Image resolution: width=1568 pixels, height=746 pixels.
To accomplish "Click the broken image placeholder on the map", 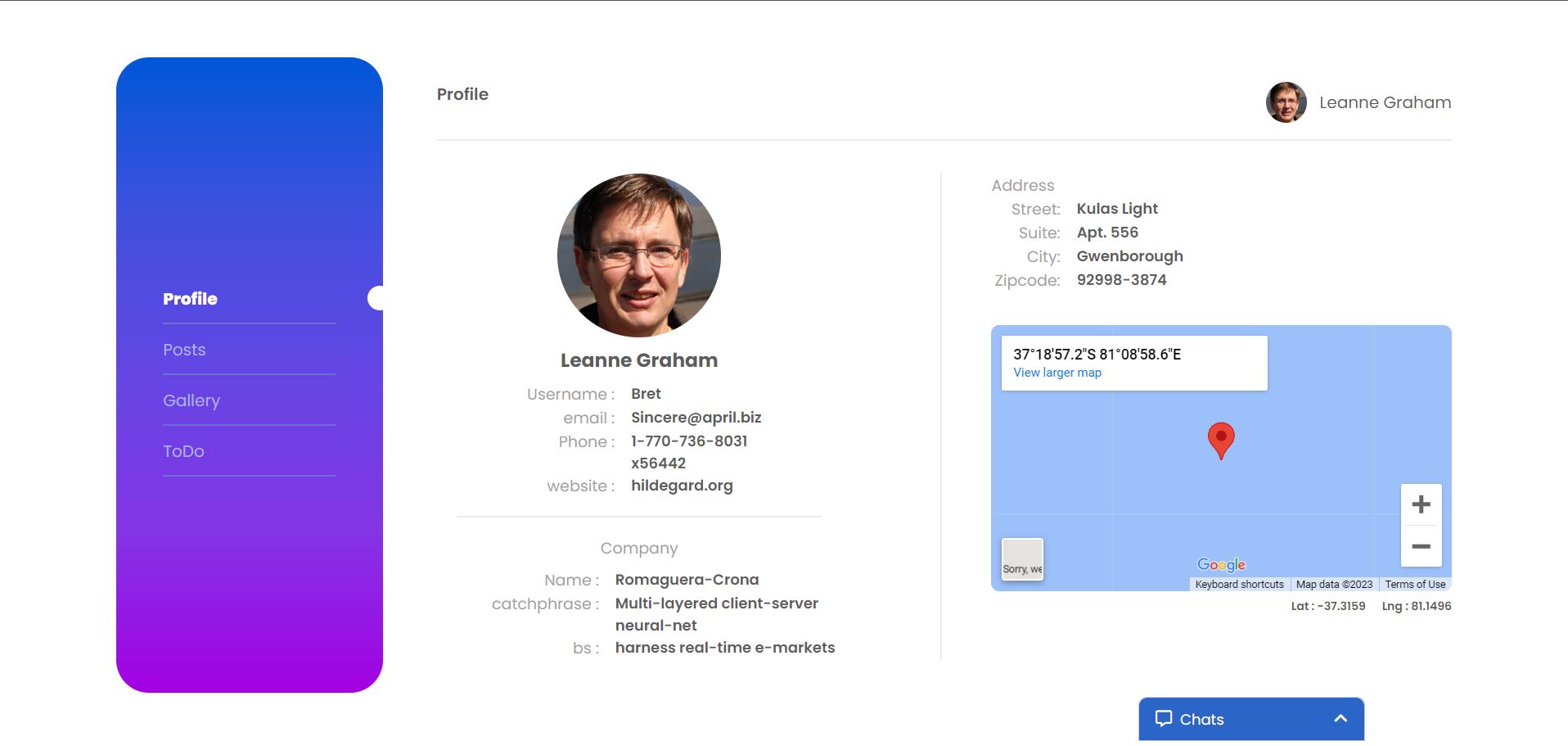I will (1022, 558).
